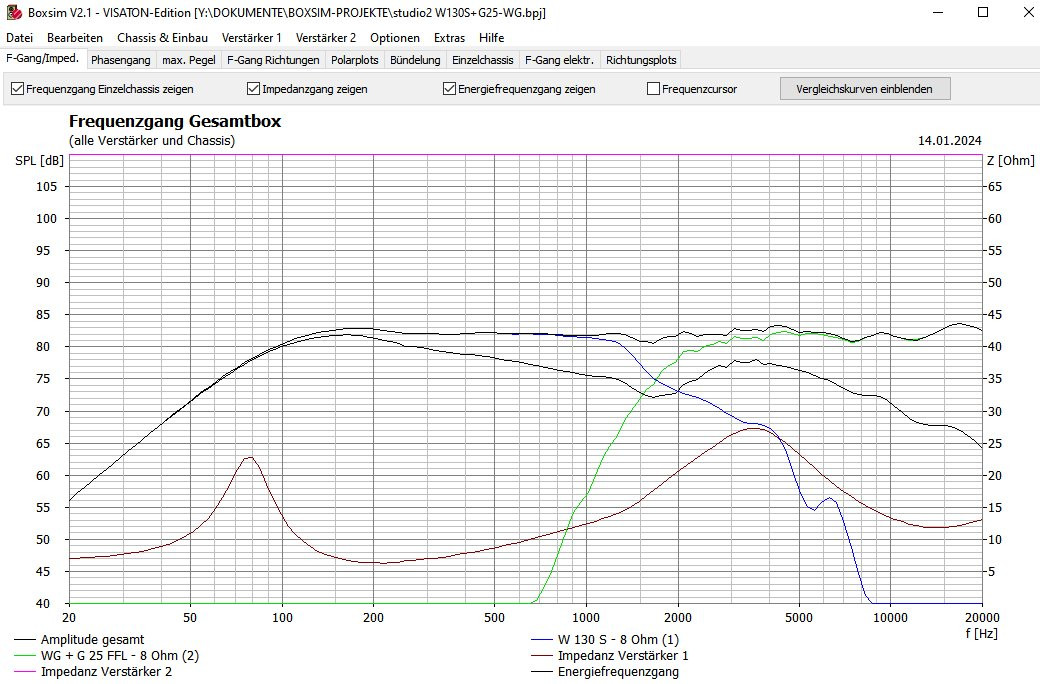Switch to the max. Pegel tab
1040x684 pixels.
coord(189,60)
